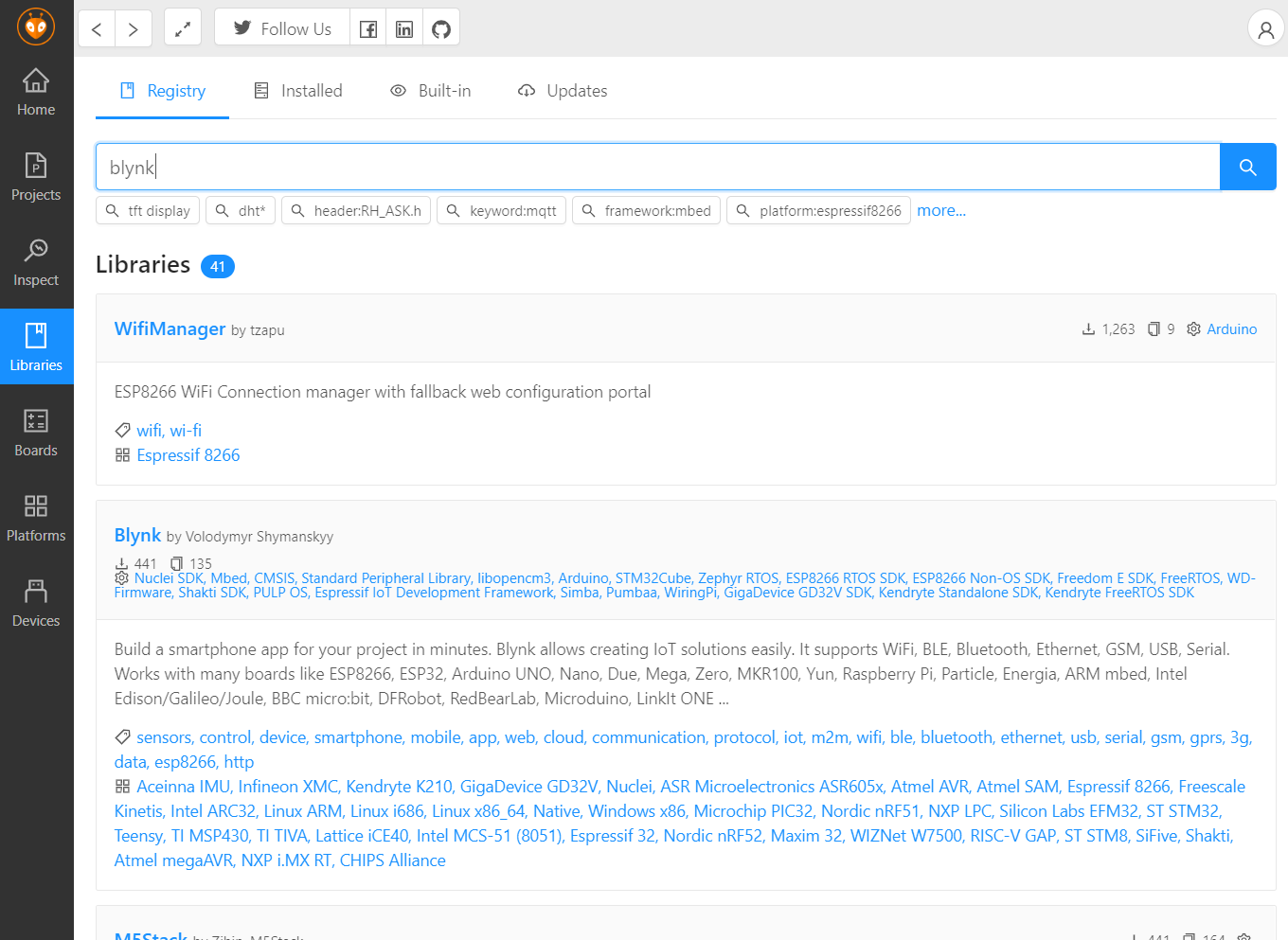The height and width of the screenshot is (940, 1288).
Task: Apply the 'dht*' search suggestion
Action: coord(241,210)
